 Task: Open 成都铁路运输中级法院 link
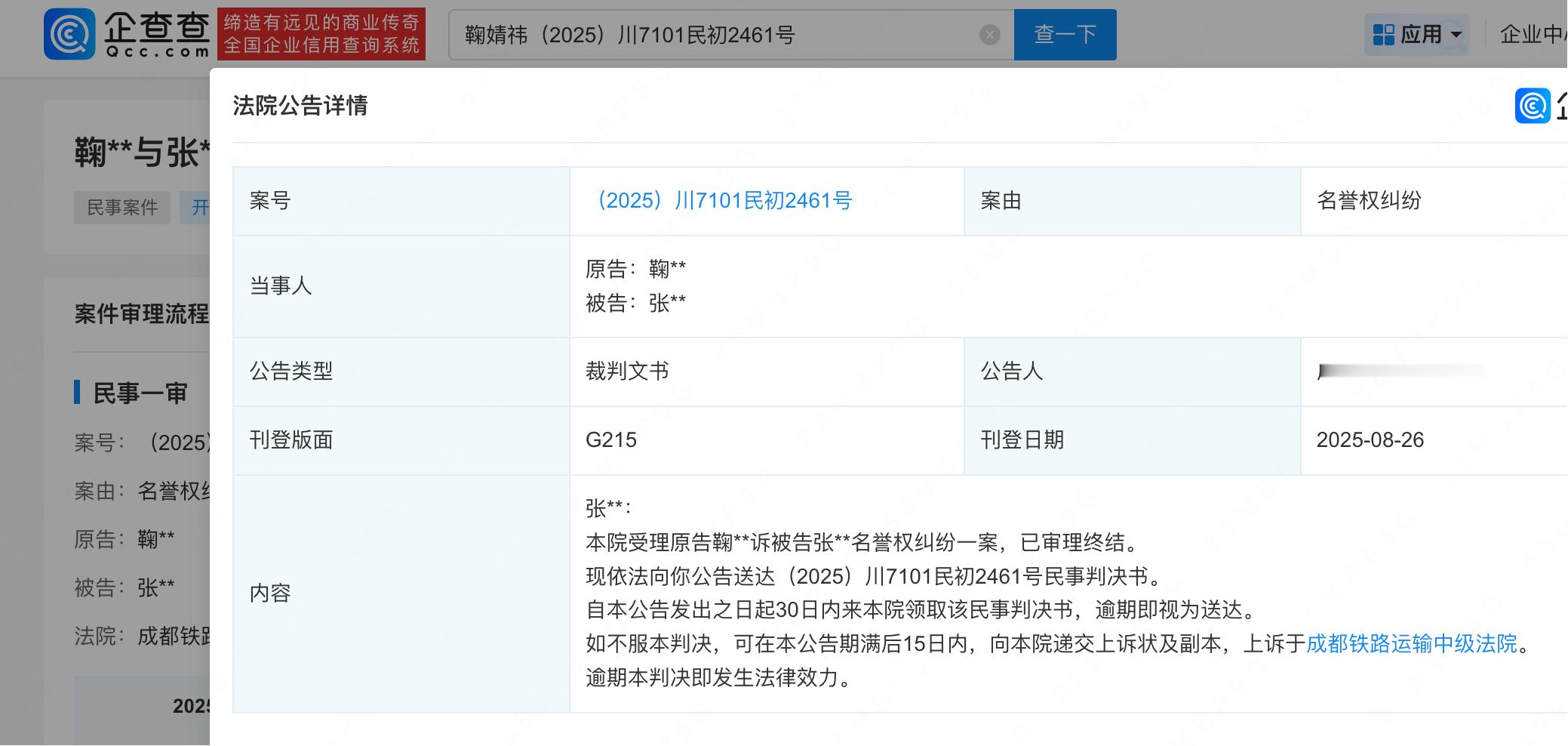point(1411,643)
